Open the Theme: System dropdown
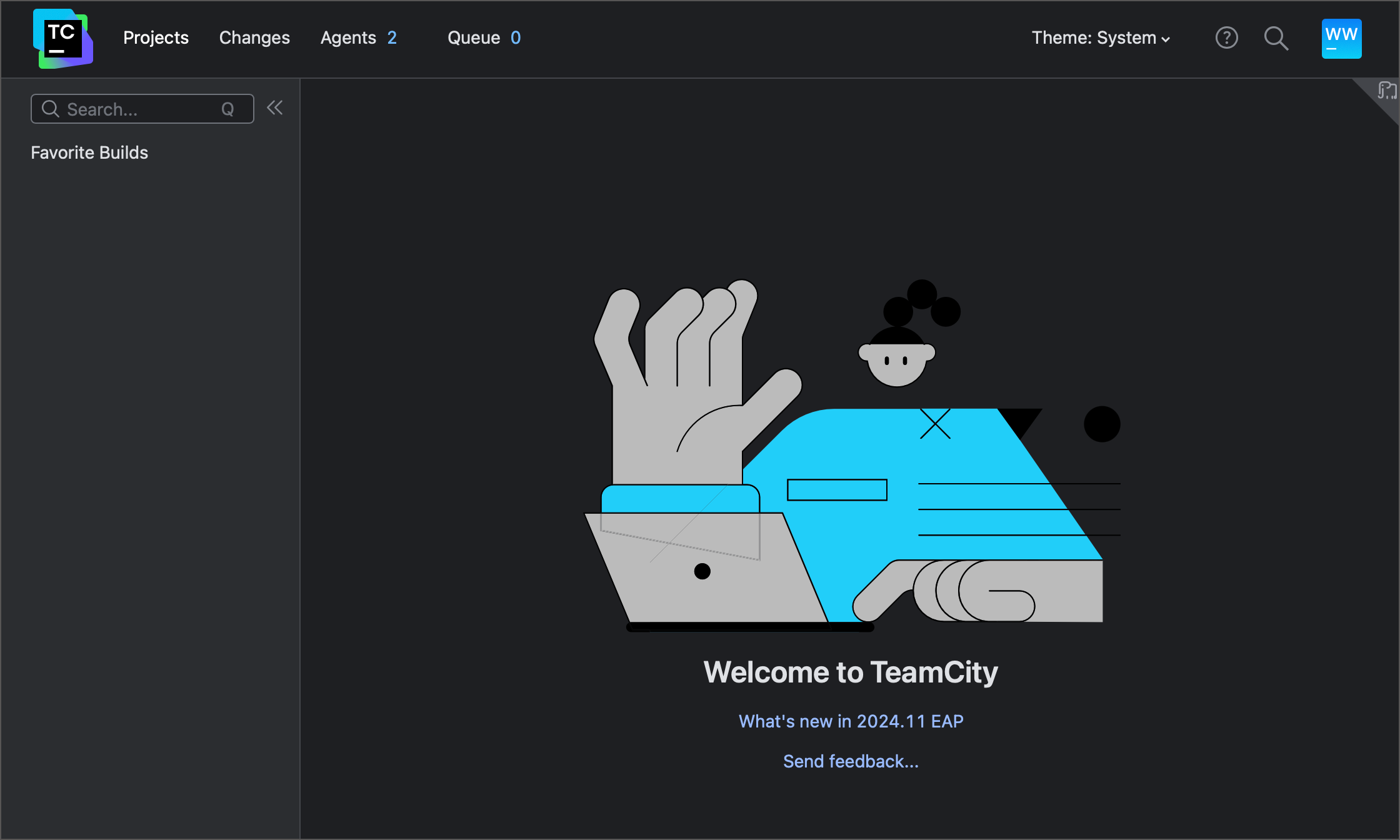1400x840 pixels. coord(1094,37)
